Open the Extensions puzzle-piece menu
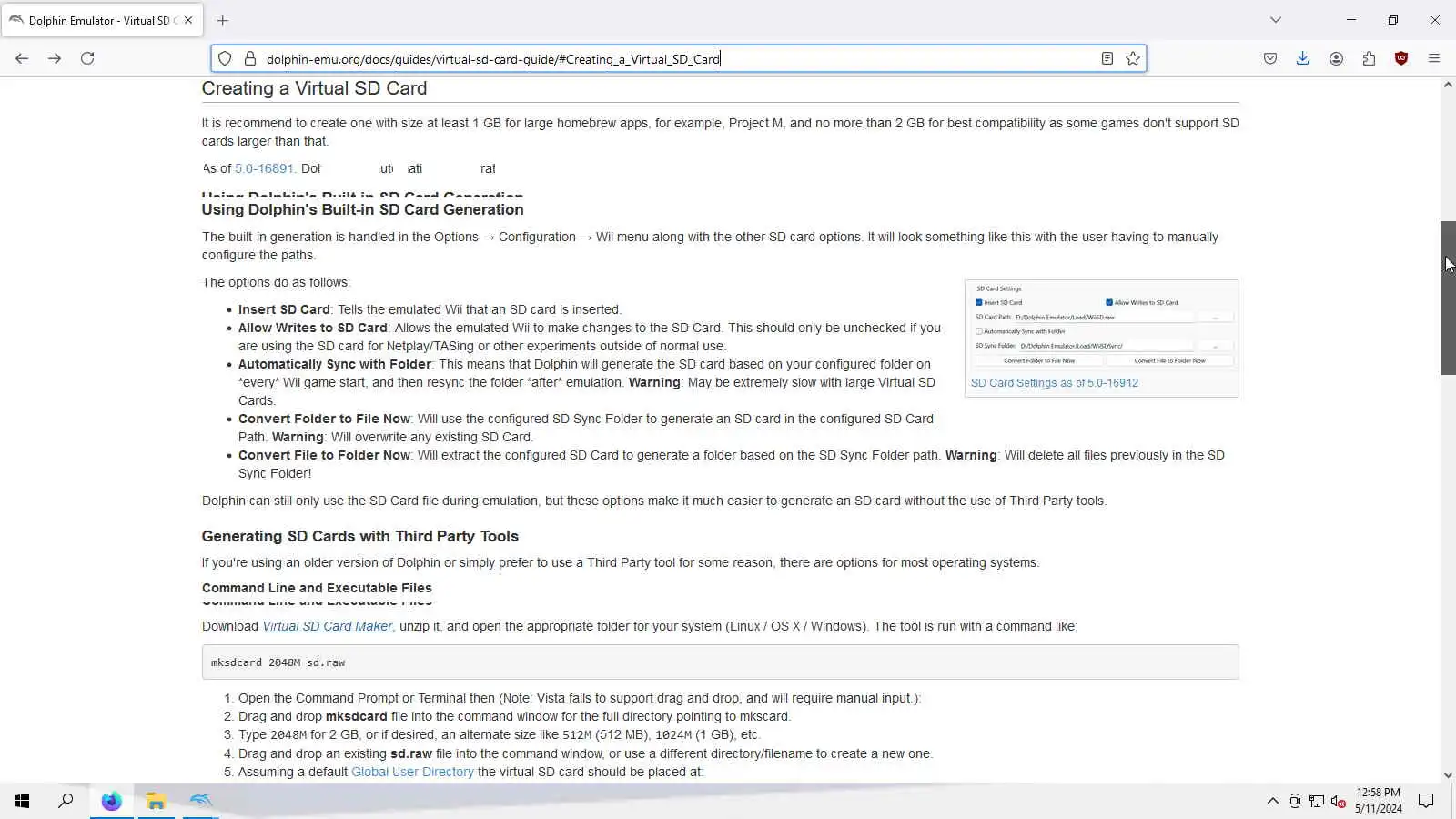This screenshot has width=1456, height=819. [x=1369, y=58]
